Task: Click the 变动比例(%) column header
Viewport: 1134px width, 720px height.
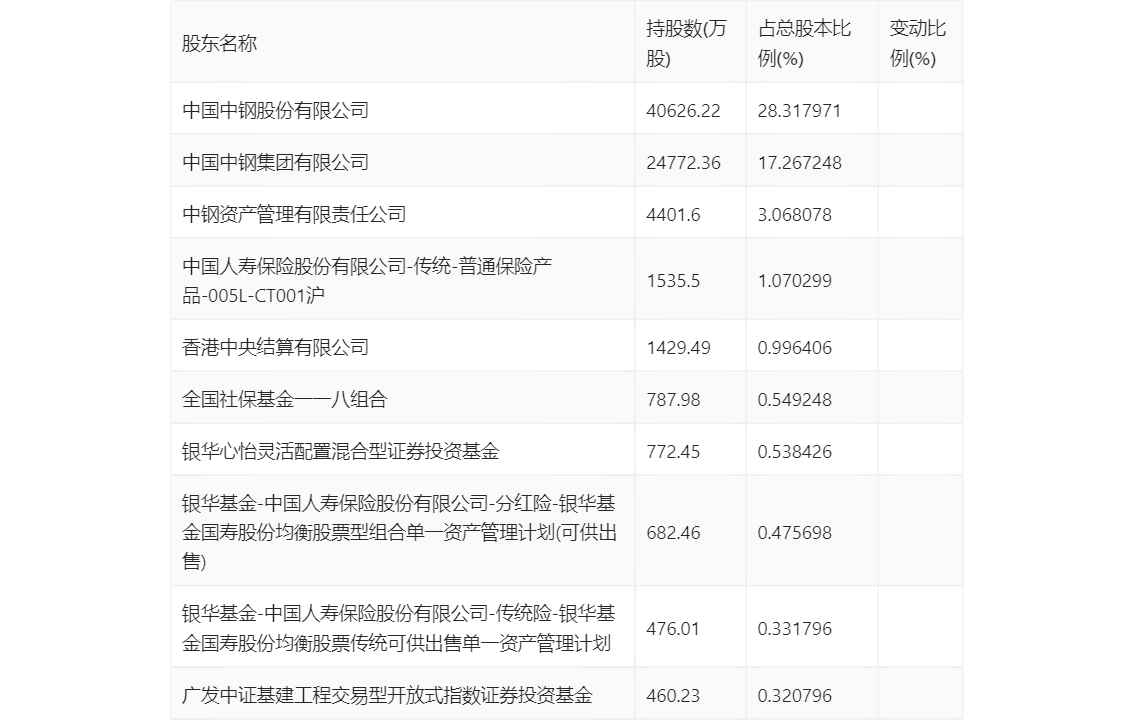Action: [917, 43]
